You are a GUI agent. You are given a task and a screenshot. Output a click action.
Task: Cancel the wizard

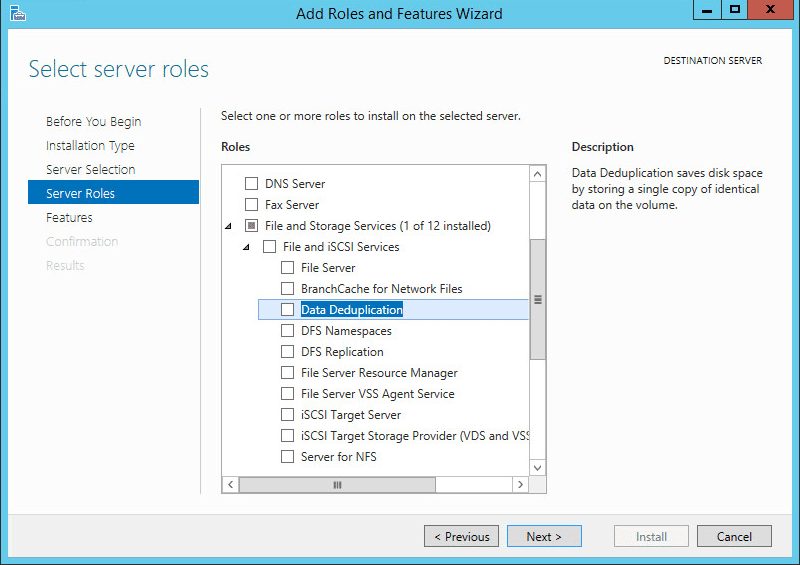pyautogui.click(x=734, y=537)
